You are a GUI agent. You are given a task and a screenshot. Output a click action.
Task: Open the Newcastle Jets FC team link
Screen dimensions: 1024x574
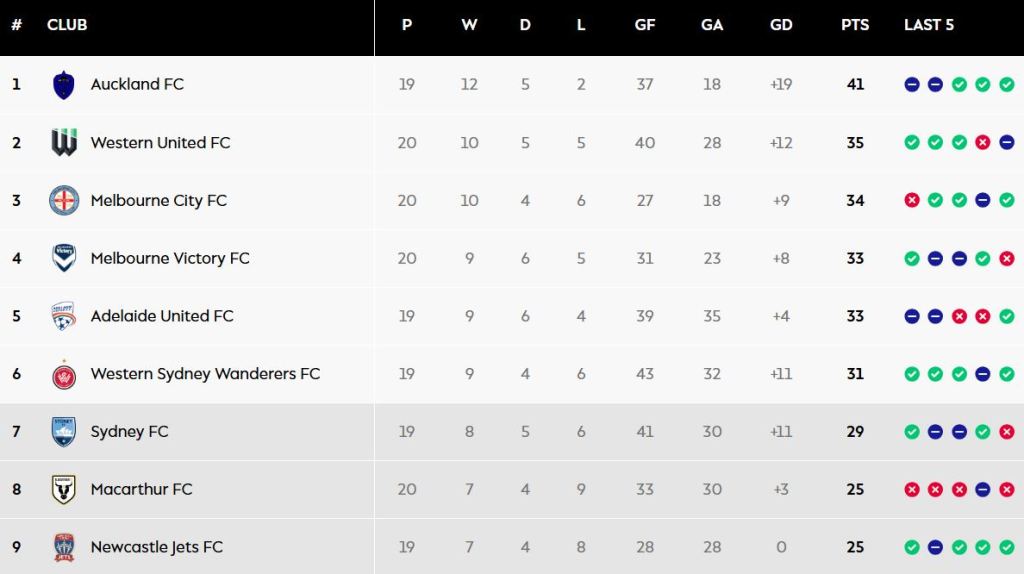click(156, 547)
